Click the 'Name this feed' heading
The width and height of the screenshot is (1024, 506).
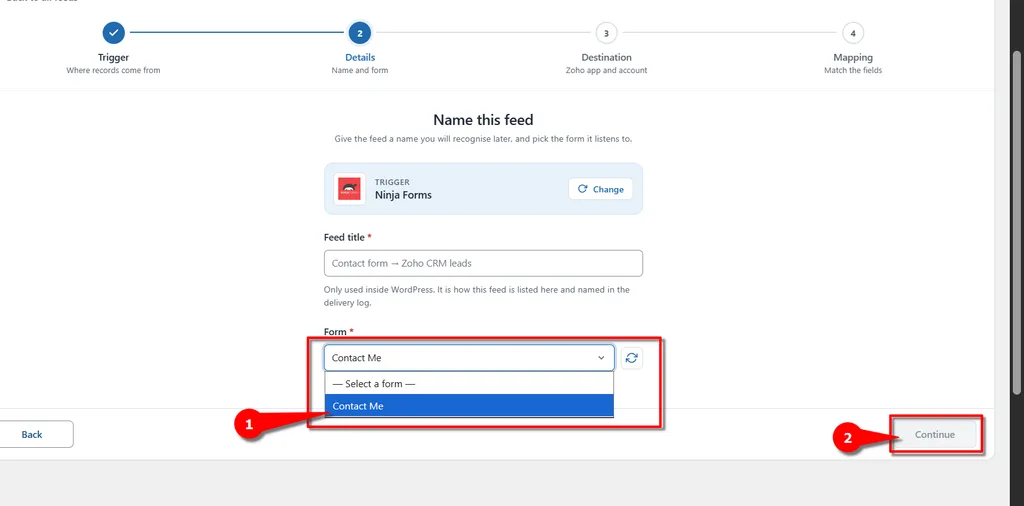tap(483, 119)
